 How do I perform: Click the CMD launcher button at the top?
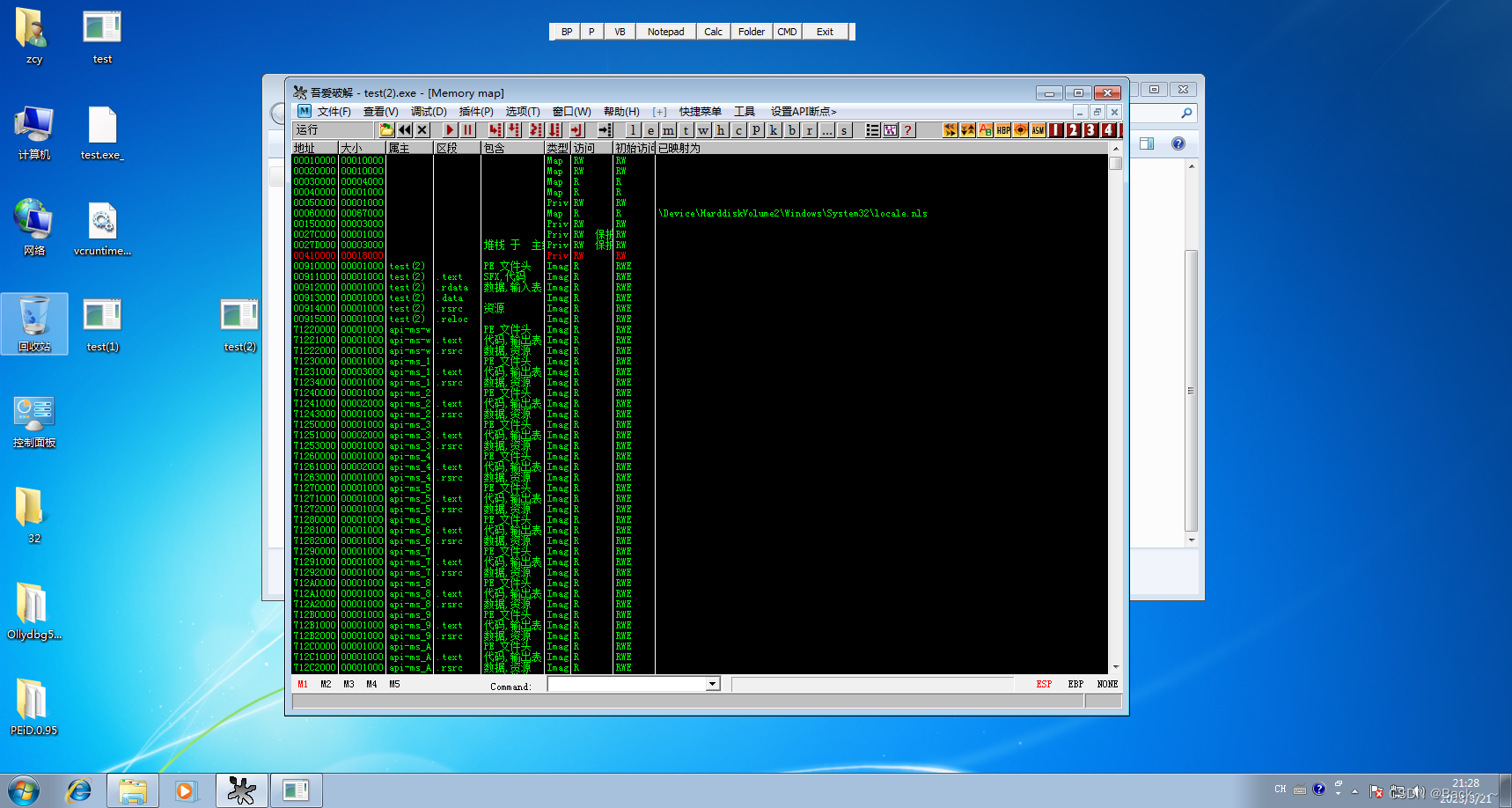click(x=787, y=32)
